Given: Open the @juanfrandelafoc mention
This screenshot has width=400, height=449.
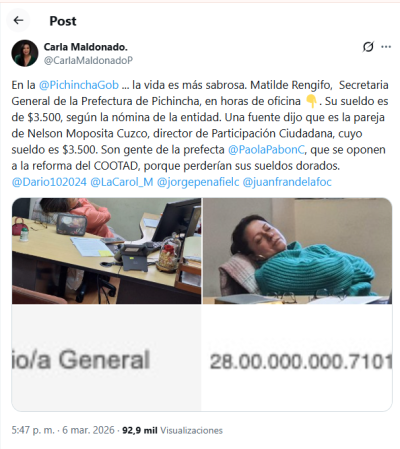Looking at the screenshot, I should pyautogui.click(x=287, y=182).
